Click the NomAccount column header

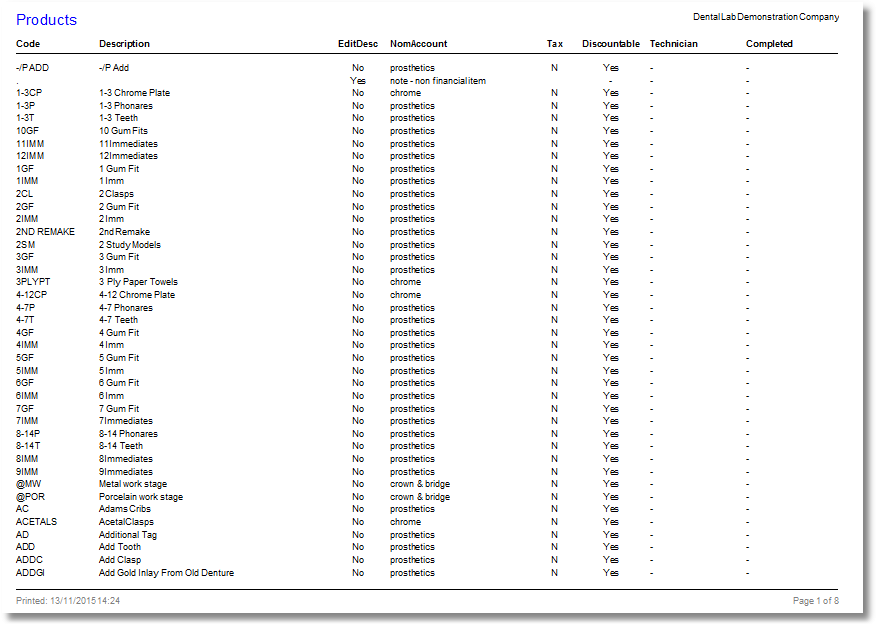point(417,44)
